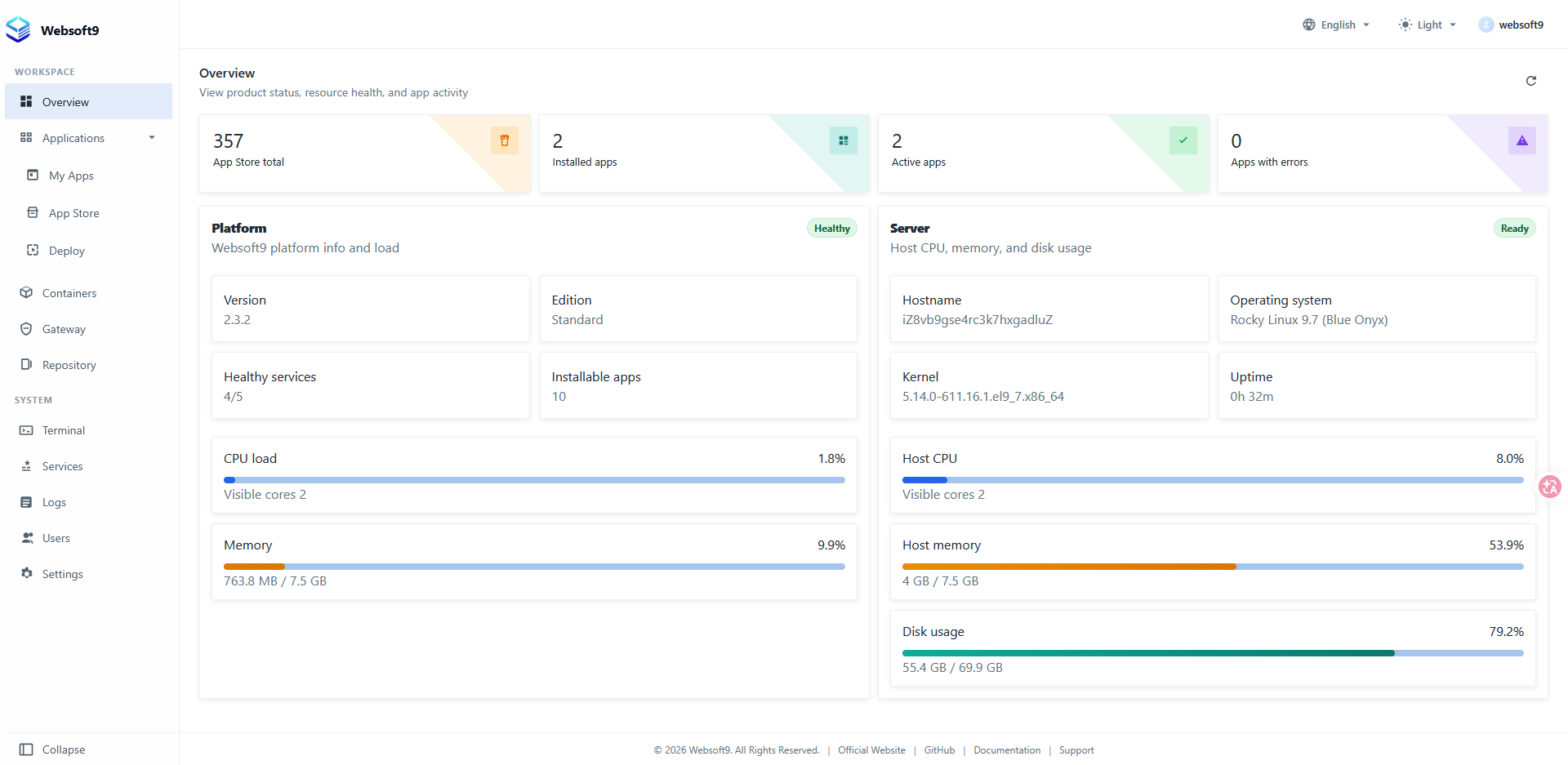Click the version value 2.3.2
Screen dimensions: 1568x765
tap(237, 320)
